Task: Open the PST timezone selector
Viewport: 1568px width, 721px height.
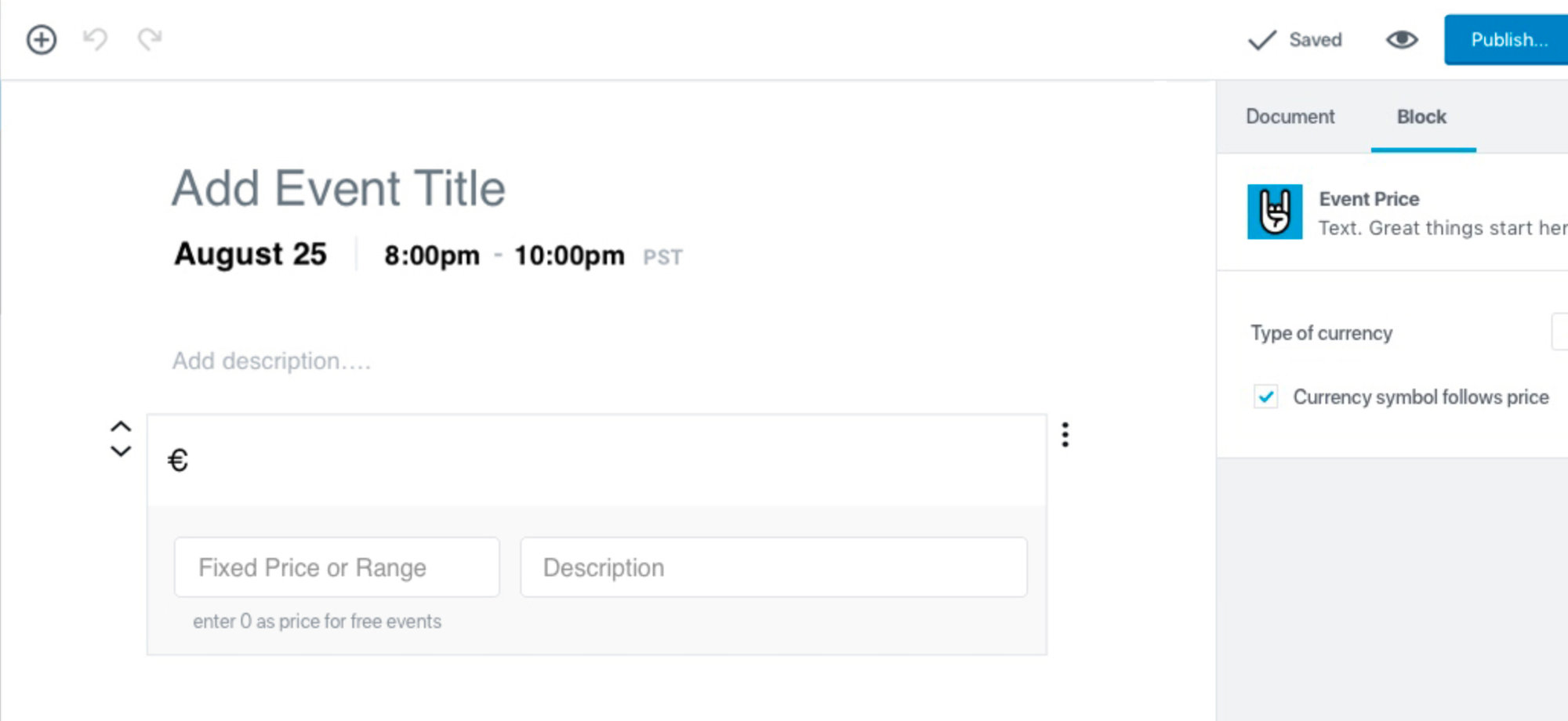Action: [x=662, y=257]
